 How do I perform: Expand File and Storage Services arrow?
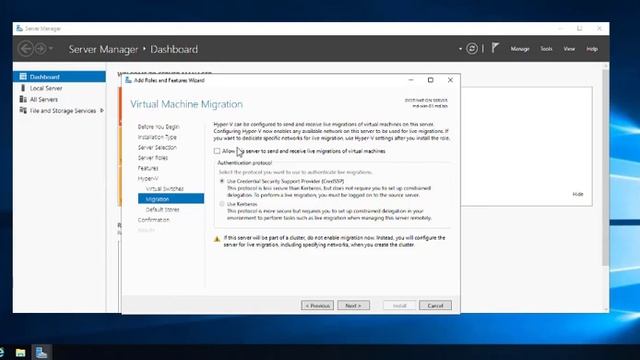102,111
